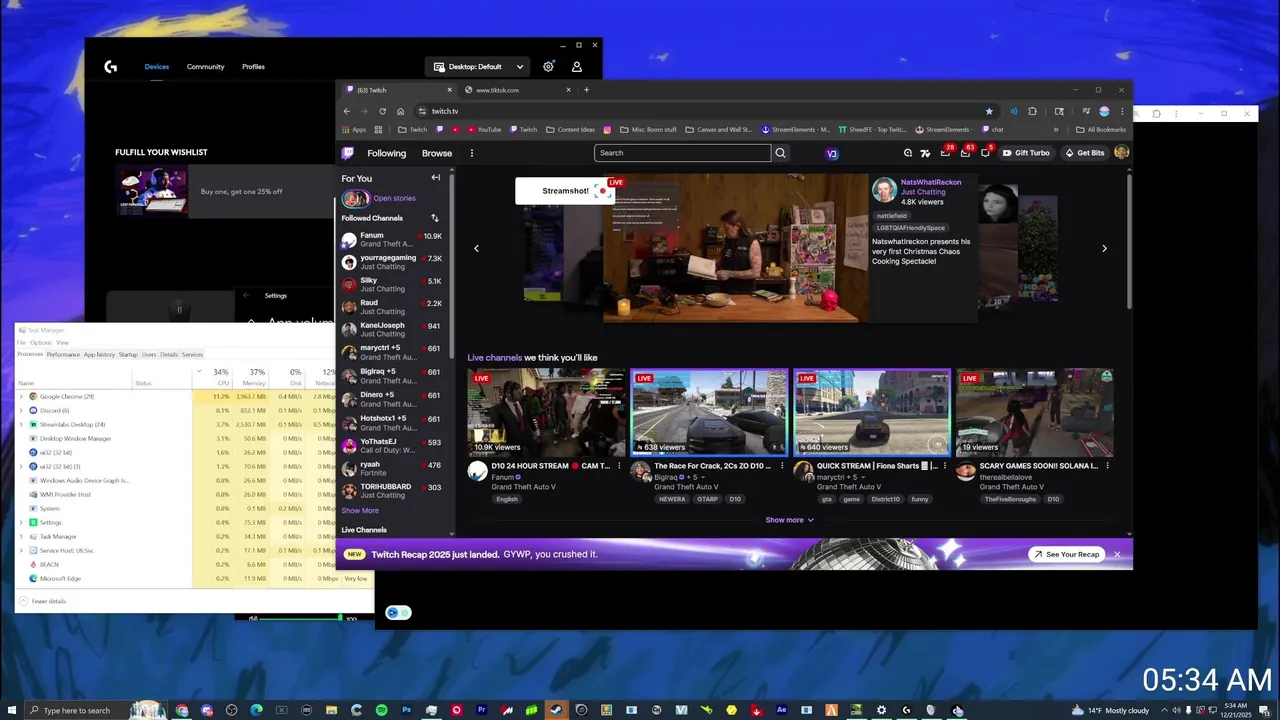Show more bookmarks via chevron overflow
Image resolution: width=1280 pixels, height=720 pixels.
tap(1056, 129)
